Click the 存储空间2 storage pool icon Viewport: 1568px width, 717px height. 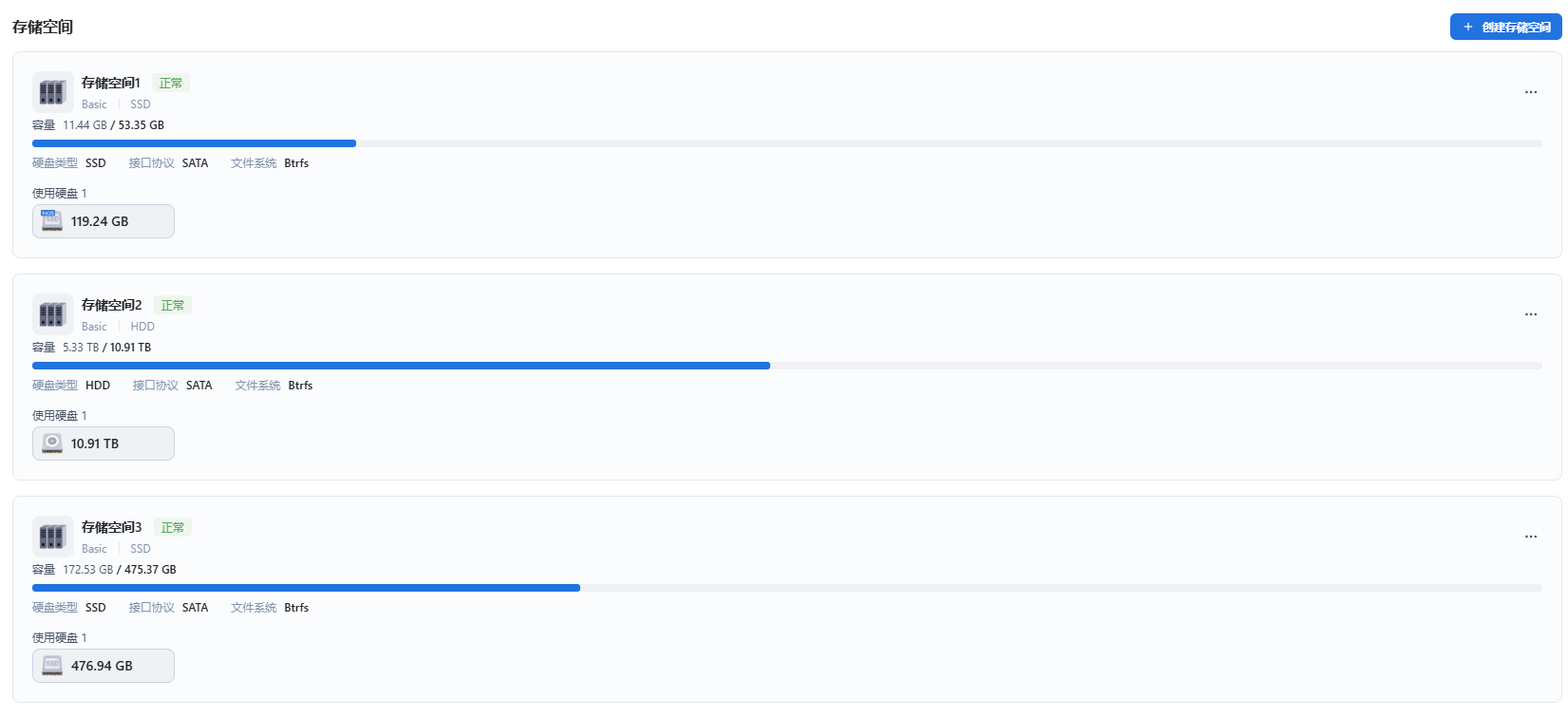click(52, 314)
